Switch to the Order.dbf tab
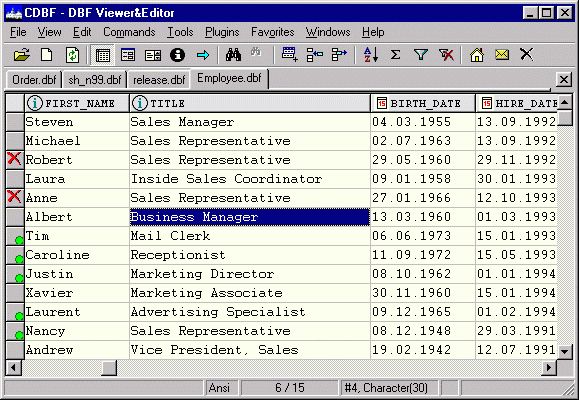579x400 pixels. point(34,79)
